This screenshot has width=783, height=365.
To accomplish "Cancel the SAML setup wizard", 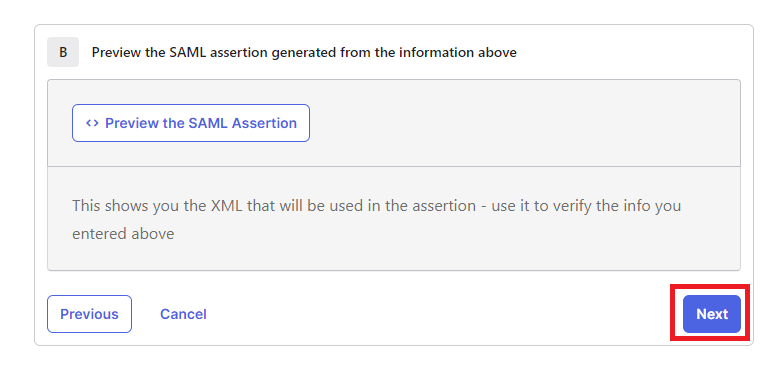I will (x=183, y=314).
